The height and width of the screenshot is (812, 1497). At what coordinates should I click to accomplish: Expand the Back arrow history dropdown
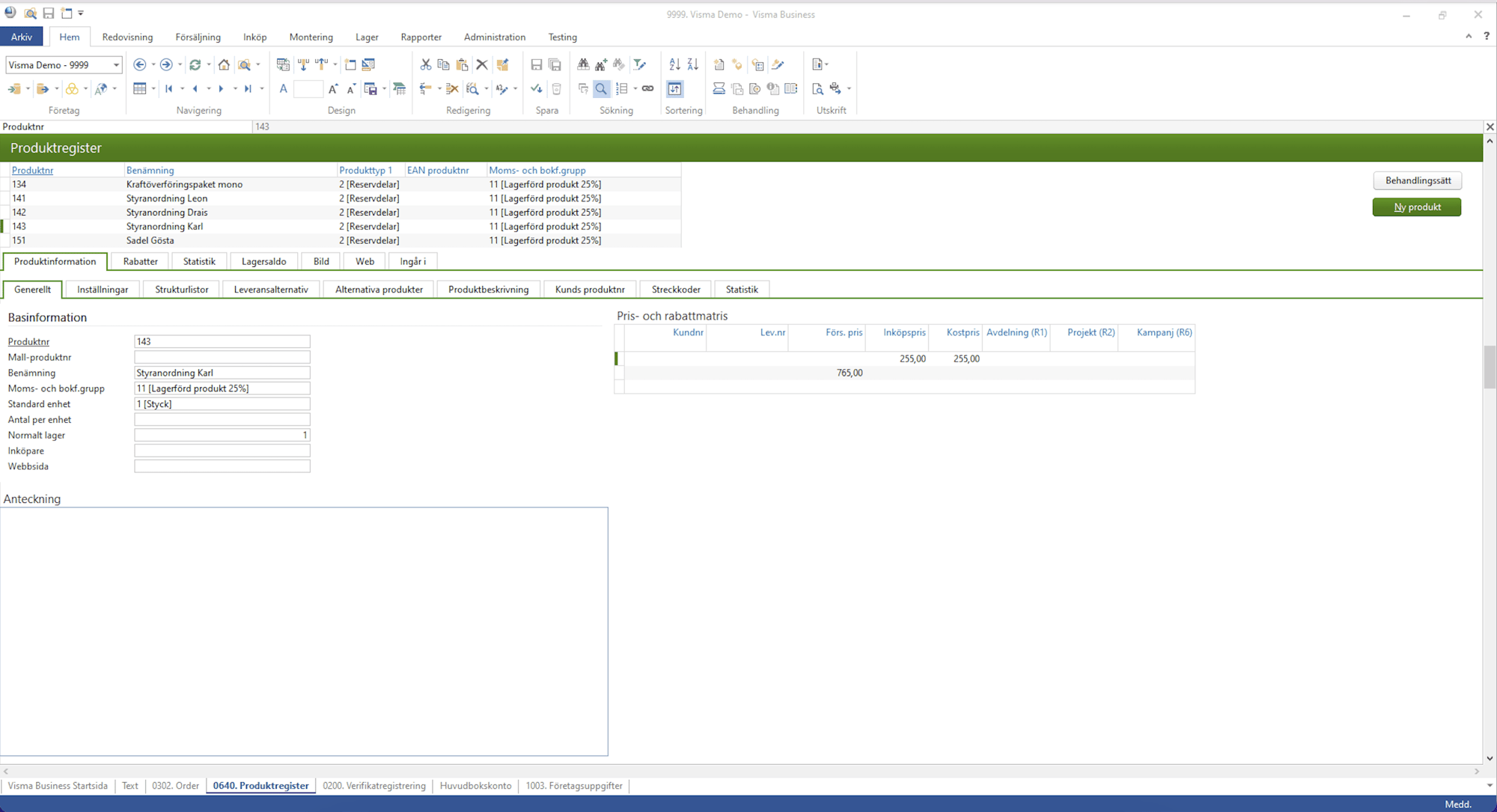coord(153,65)
